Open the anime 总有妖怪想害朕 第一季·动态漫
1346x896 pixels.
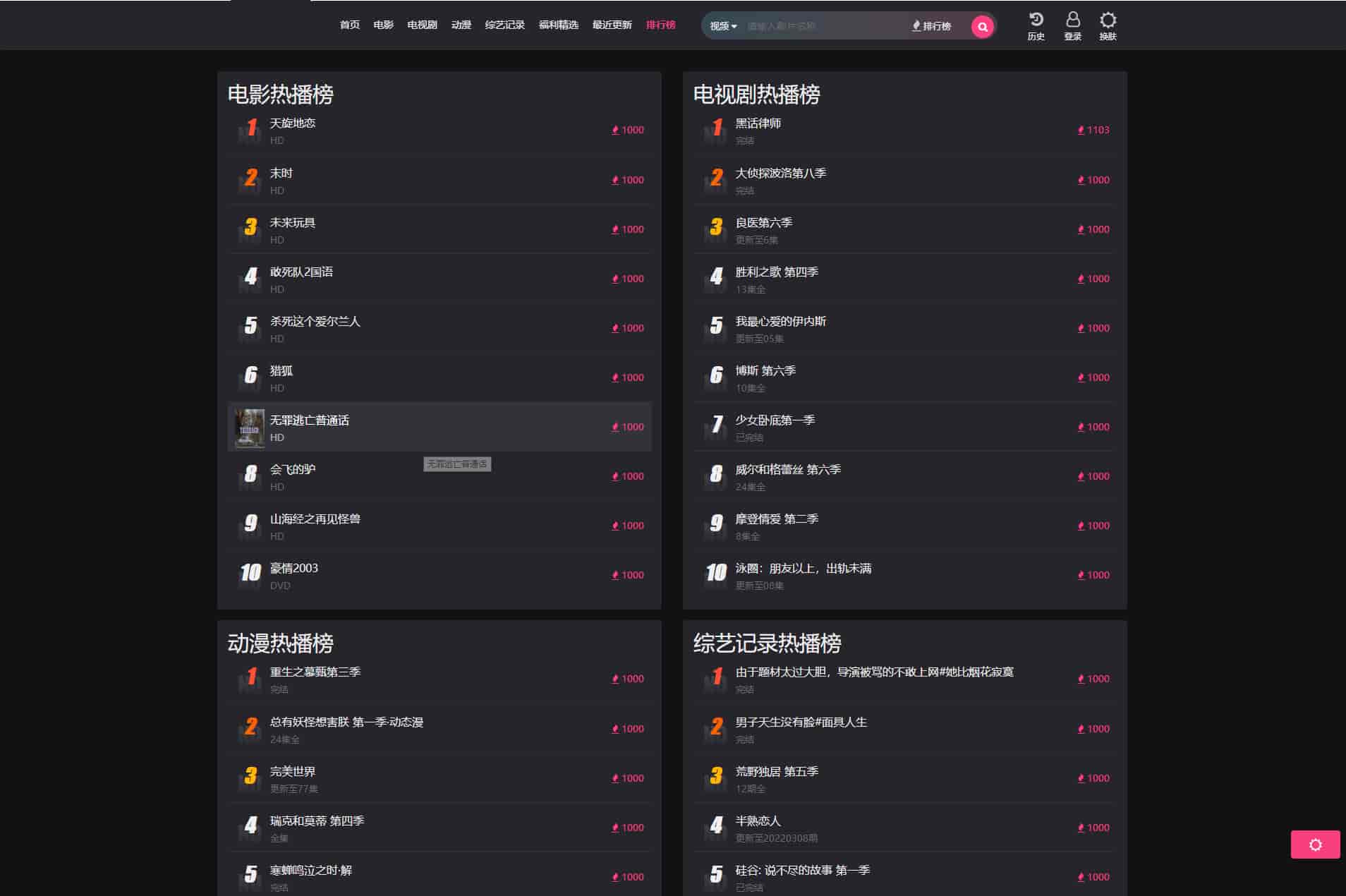(x=346, y=722)
